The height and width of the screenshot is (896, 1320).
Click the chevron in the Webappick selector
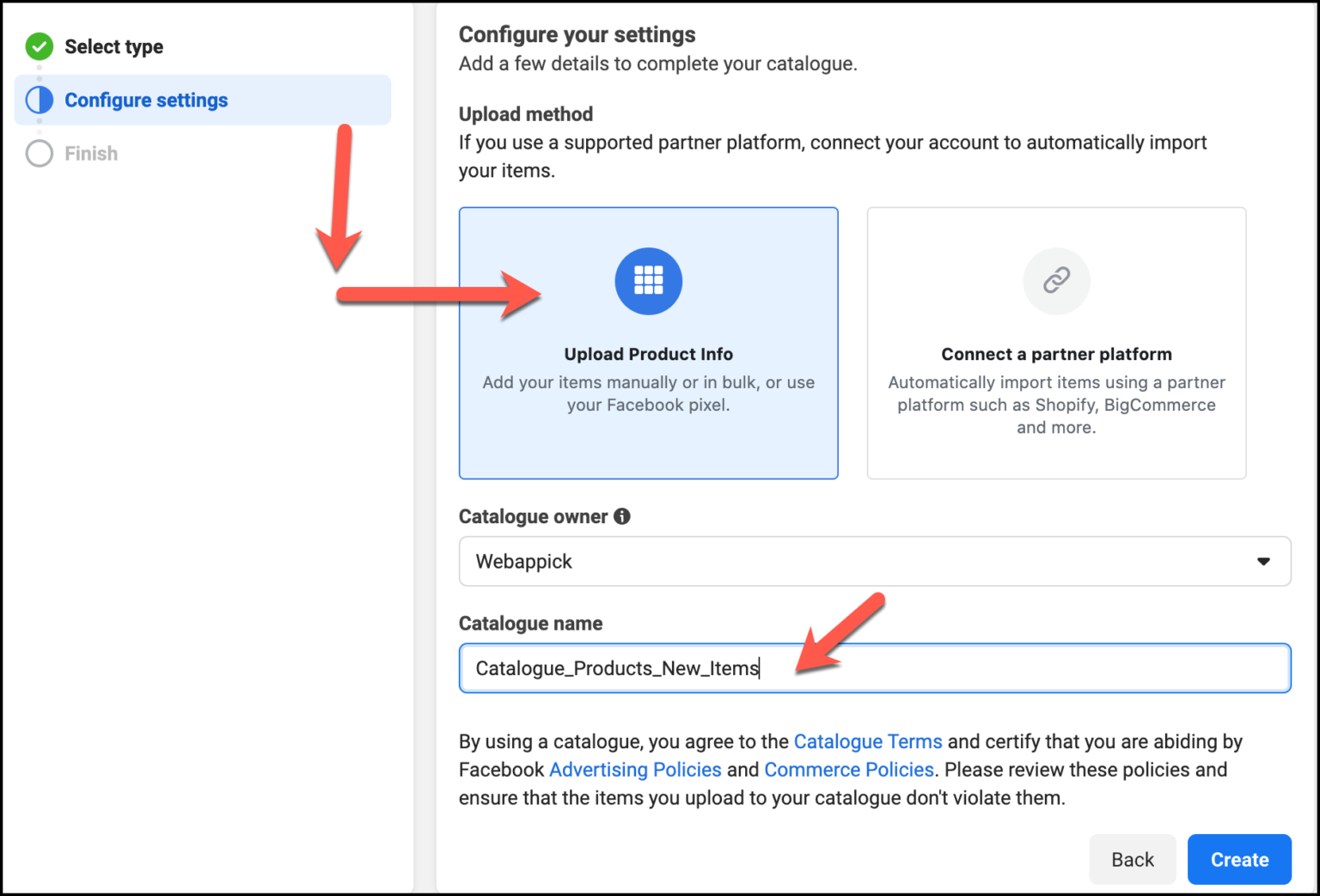point(1263,561)
